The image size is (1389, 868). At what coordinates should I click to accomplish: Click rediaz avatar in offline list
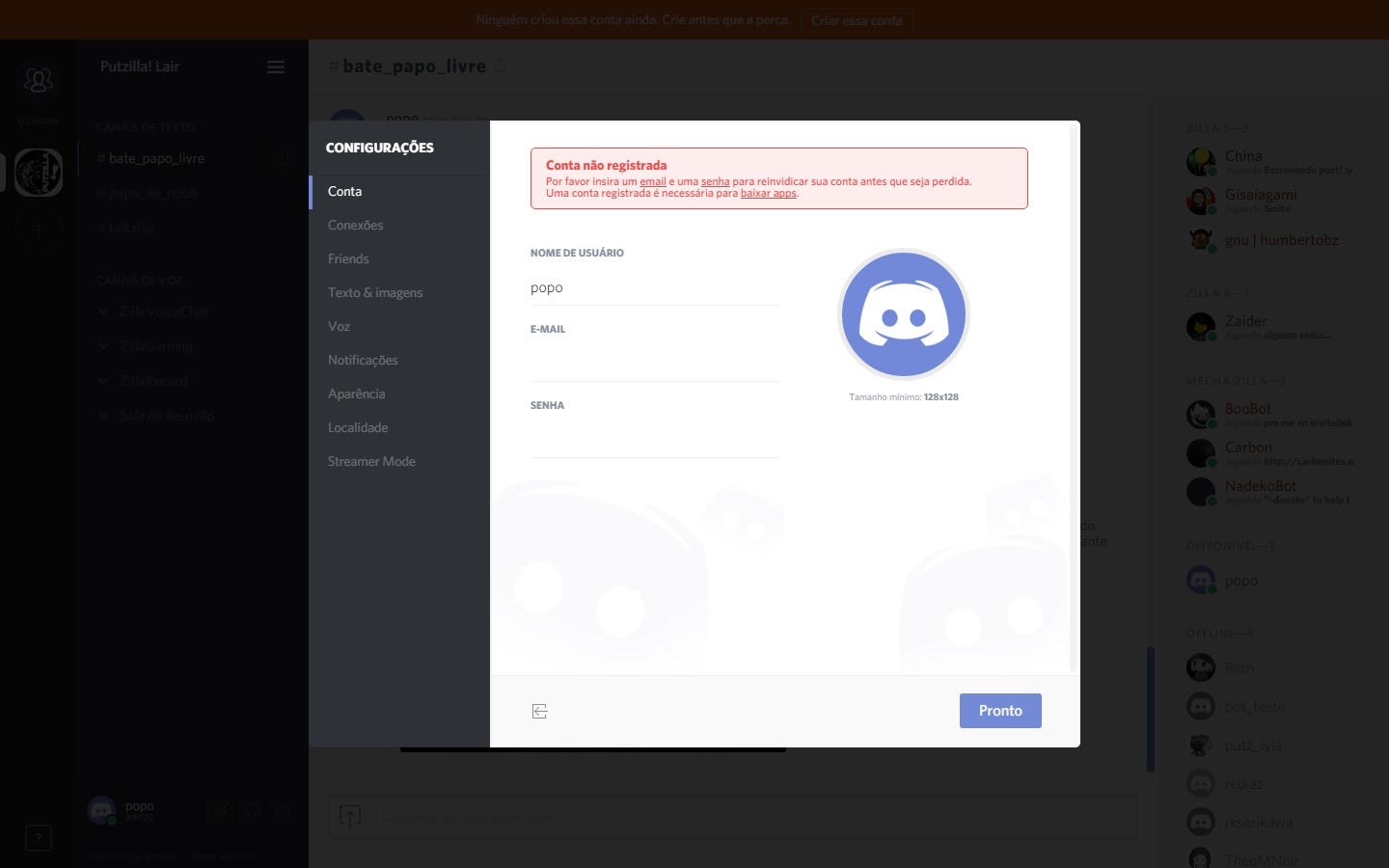1201,783
